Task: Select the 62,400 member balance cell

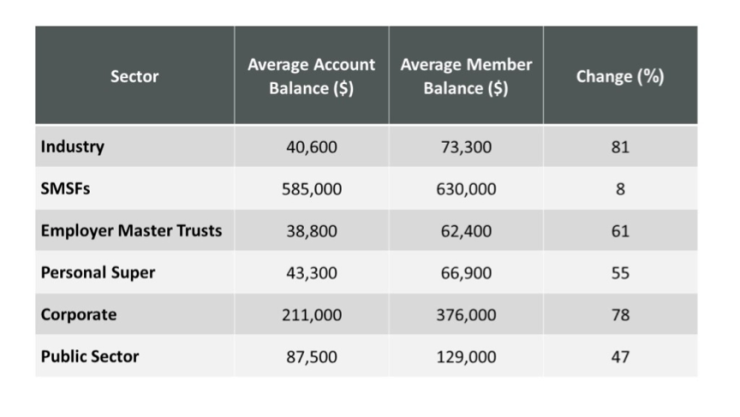Action: pos(466,231)
